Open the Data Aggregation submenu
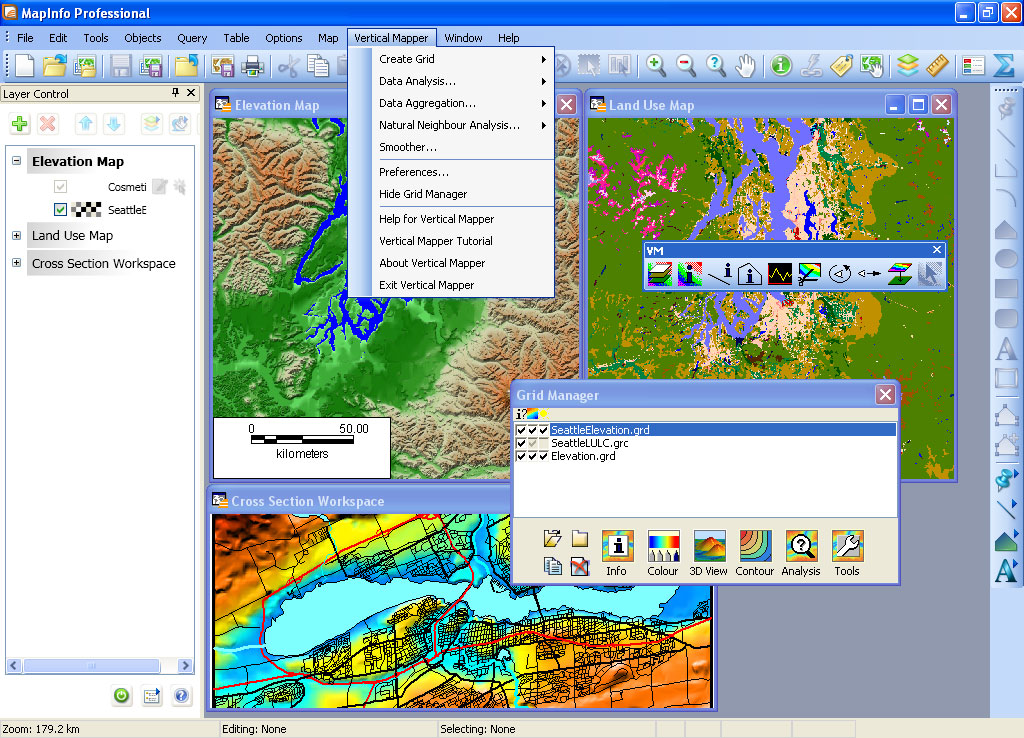Image resolution: width=1024 pixels, height=738 pixels. [452, 103]
